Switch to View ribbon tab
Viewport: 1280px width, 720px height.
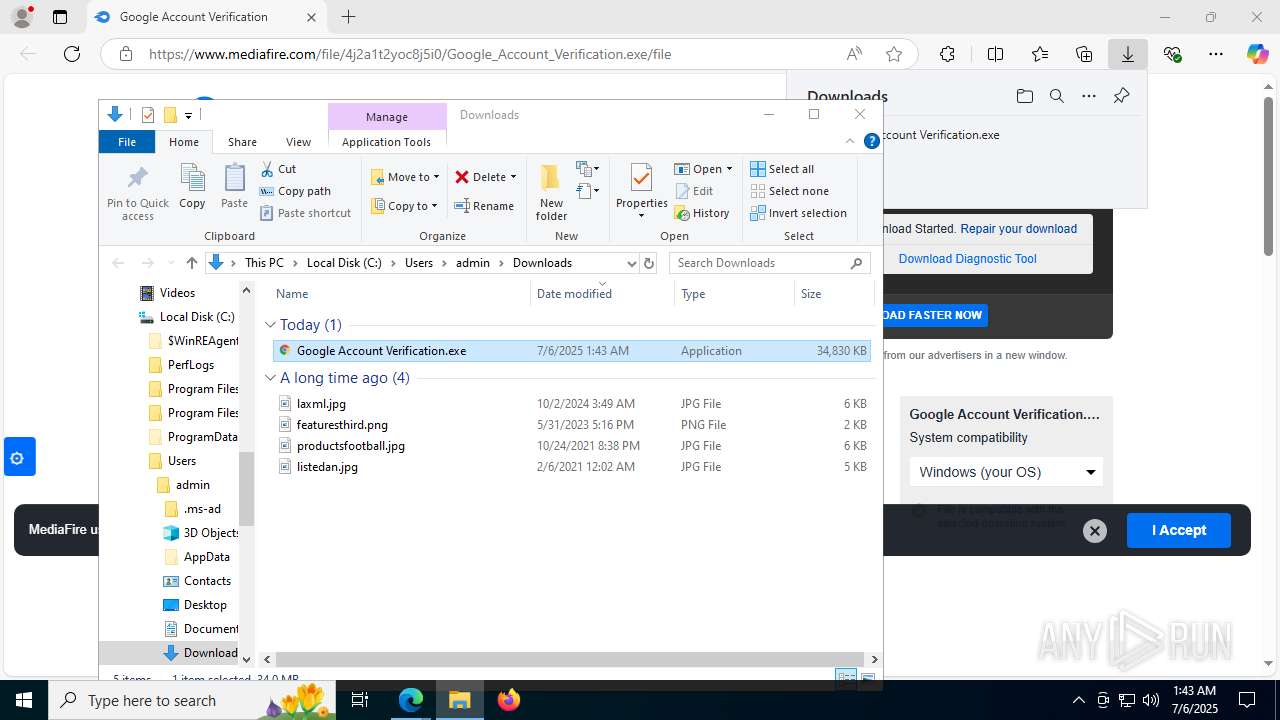(x=298, y=142)
